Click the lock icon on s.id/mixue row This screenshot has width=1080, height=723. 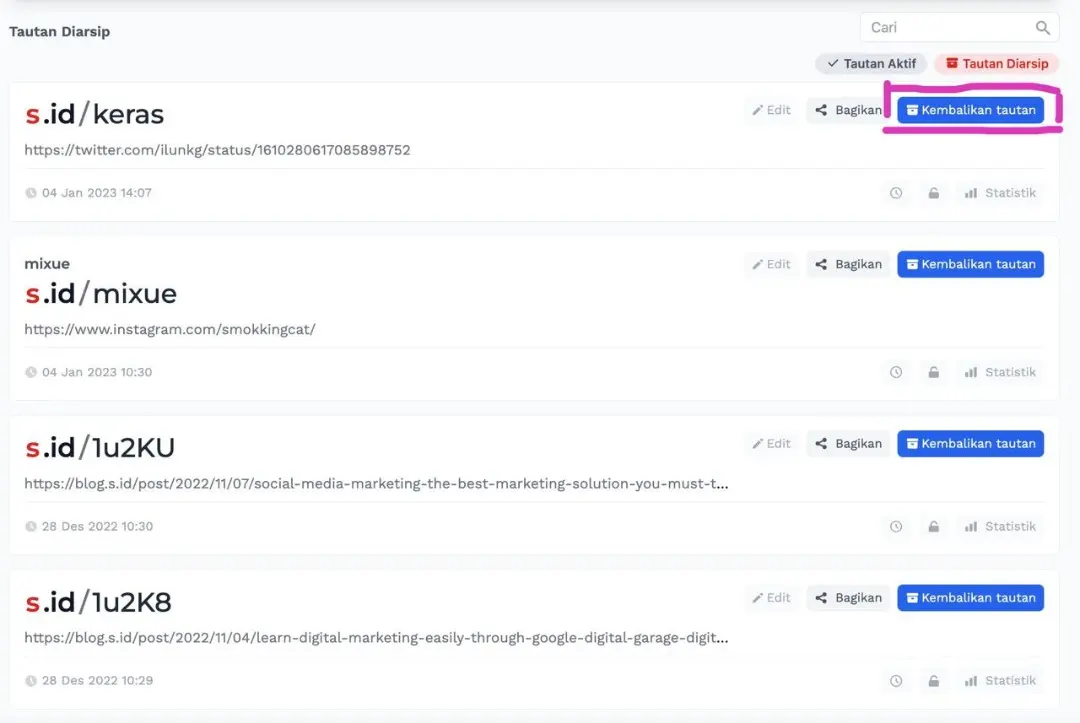tap(934, 372)
